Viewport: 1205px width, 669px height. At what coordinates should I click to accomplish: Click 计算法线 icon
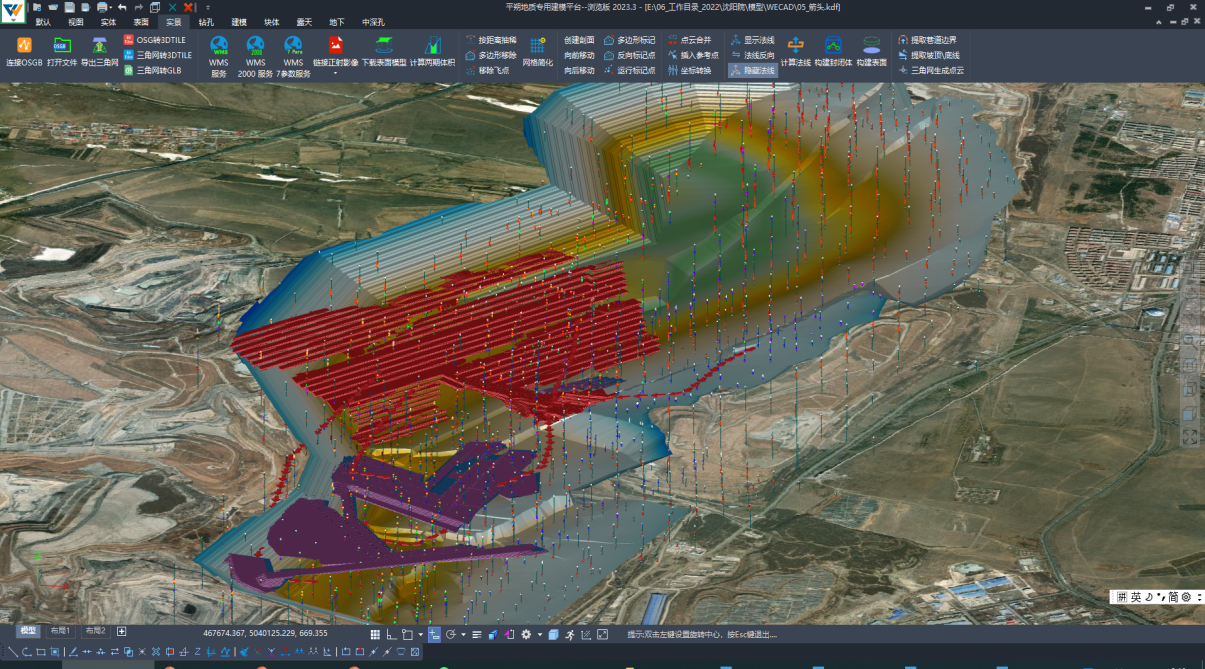coord(794,46)
